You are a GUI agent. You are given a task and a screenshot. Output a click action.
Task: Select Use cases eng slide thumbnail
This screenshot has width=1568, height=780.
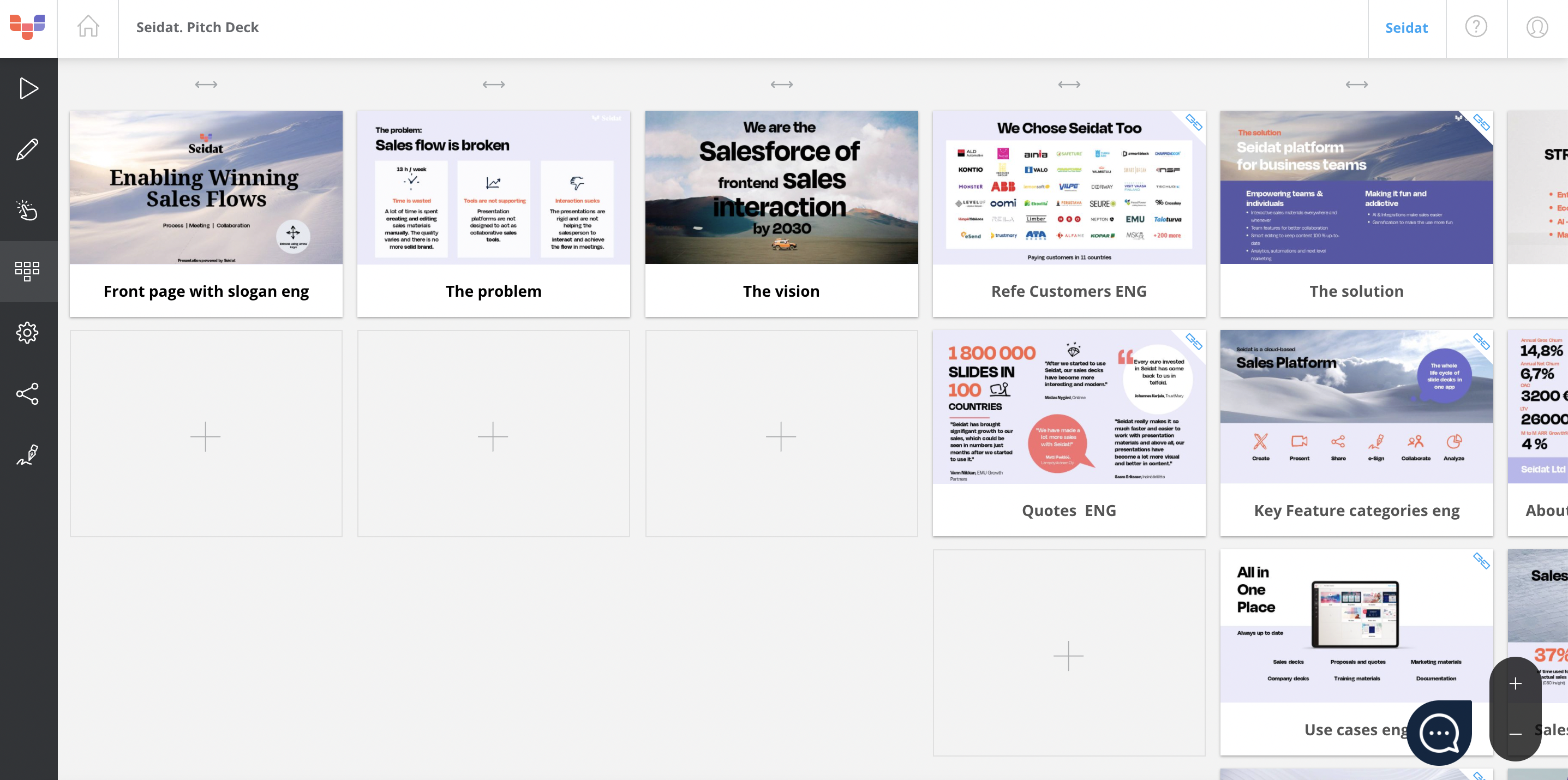point(1357,626)
